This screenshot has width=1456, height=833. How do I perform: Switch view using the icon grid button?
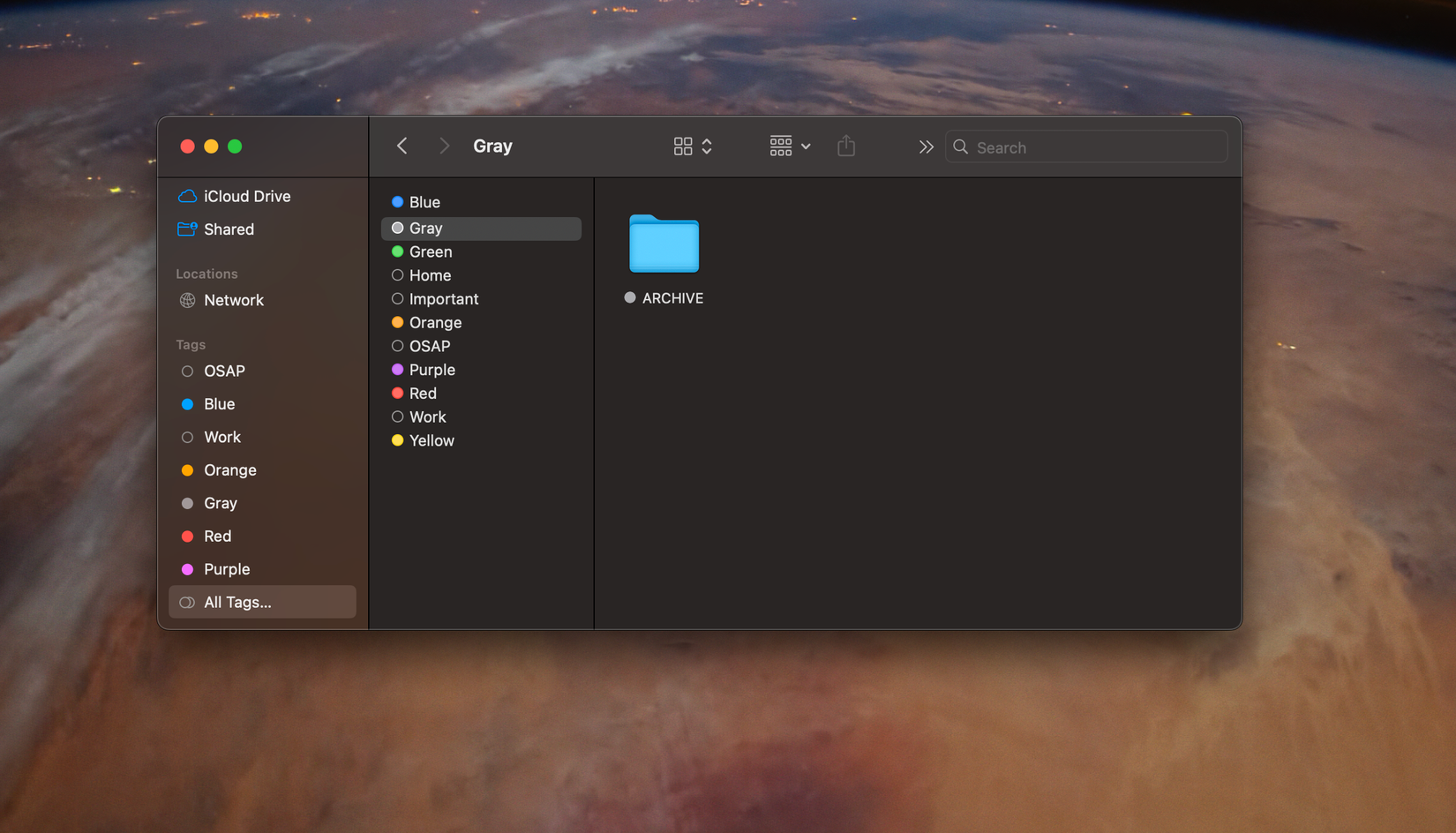tap(683, 146)
